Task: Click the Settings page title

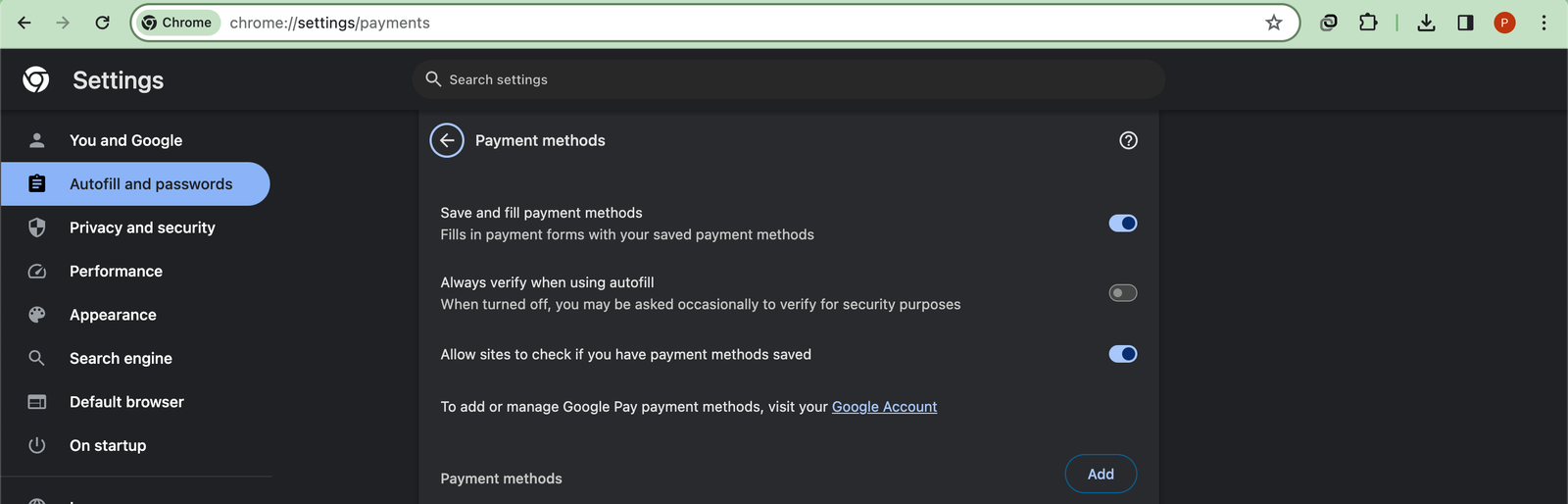Action: tap(118, 80)
